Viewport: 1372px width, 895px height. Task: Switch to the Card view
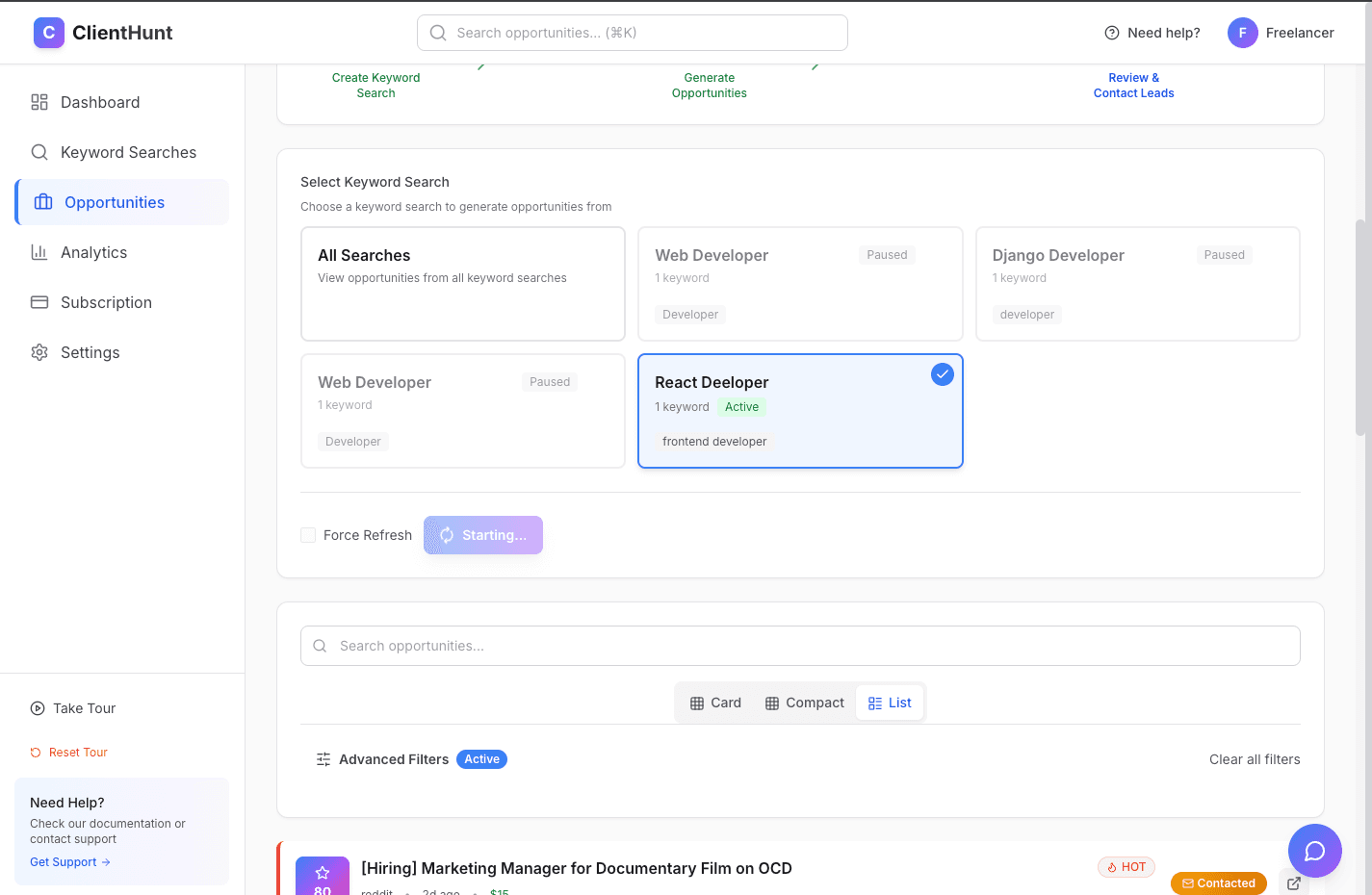click(715, 703)
